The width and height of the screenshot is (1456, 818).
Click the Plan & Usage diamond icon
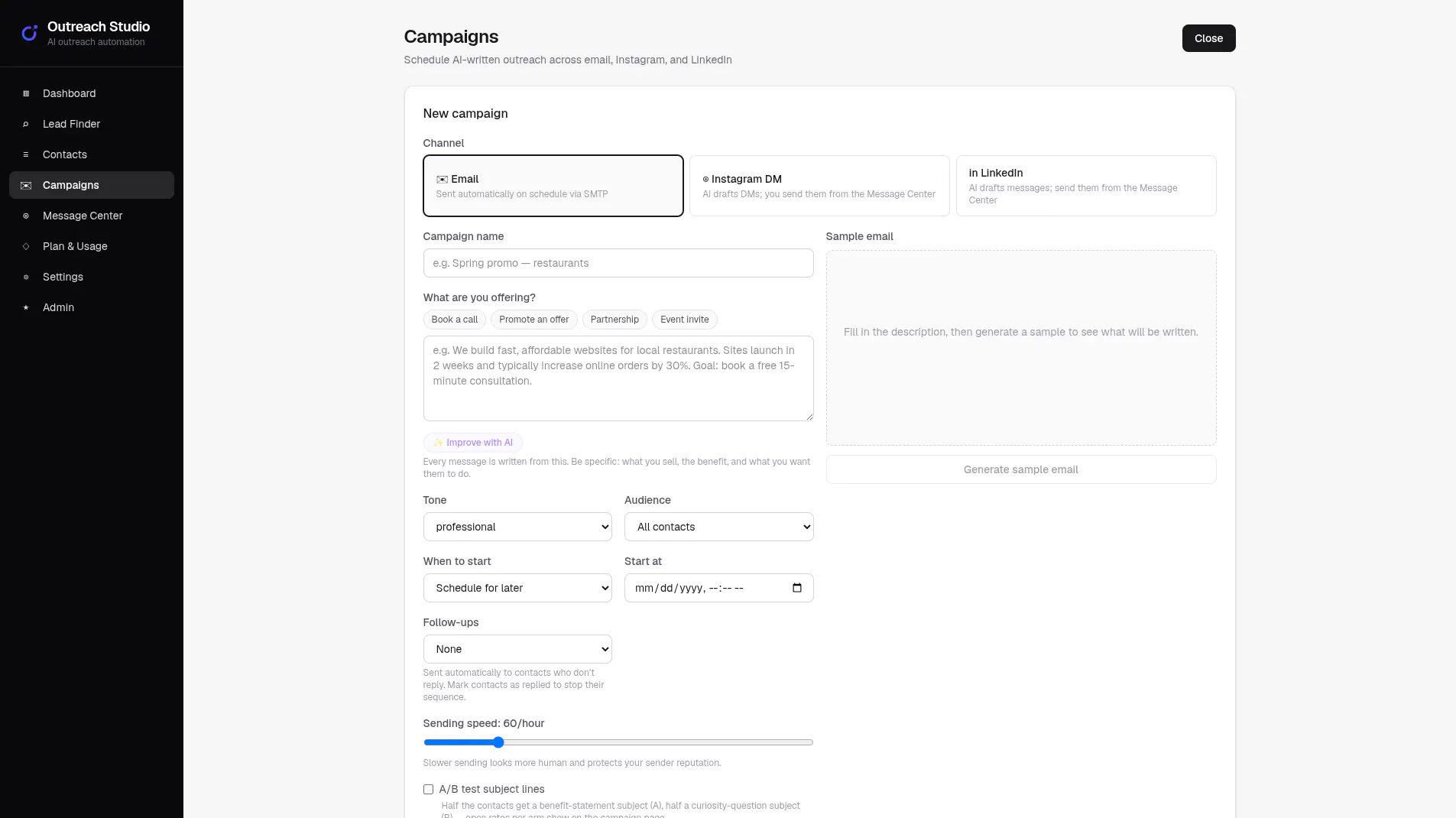[x=26, y=246]
